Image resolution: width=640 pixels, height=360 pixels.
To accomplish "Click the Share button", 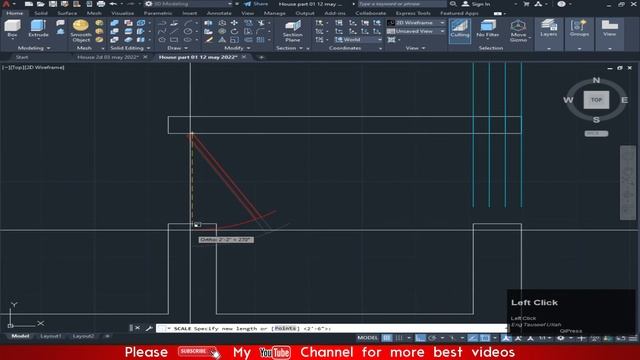I will point(256,4).
